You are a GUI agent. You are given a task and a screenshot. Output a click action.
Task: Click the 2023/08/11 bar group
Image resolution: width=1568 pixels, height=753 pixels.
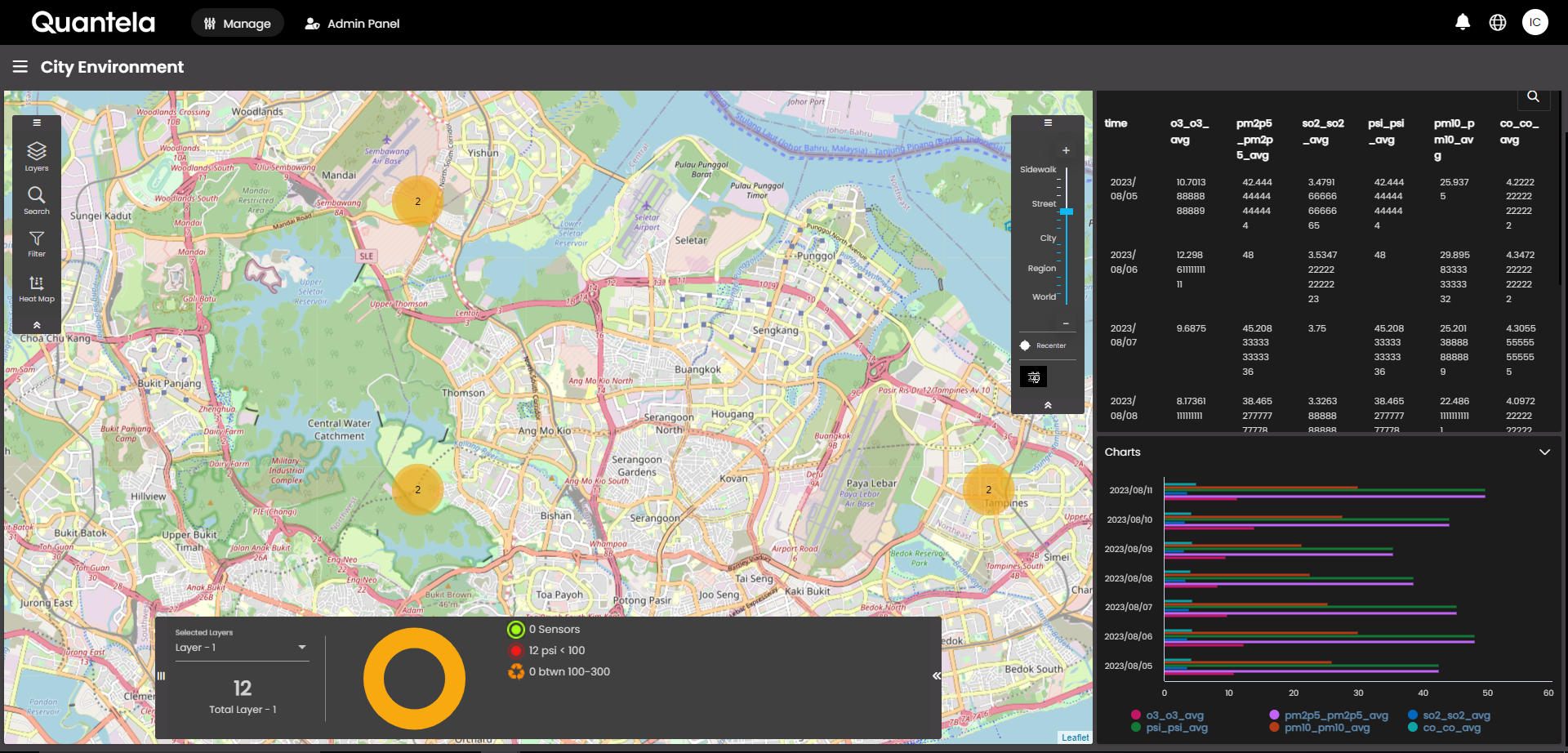click(x=1325, y=491)
